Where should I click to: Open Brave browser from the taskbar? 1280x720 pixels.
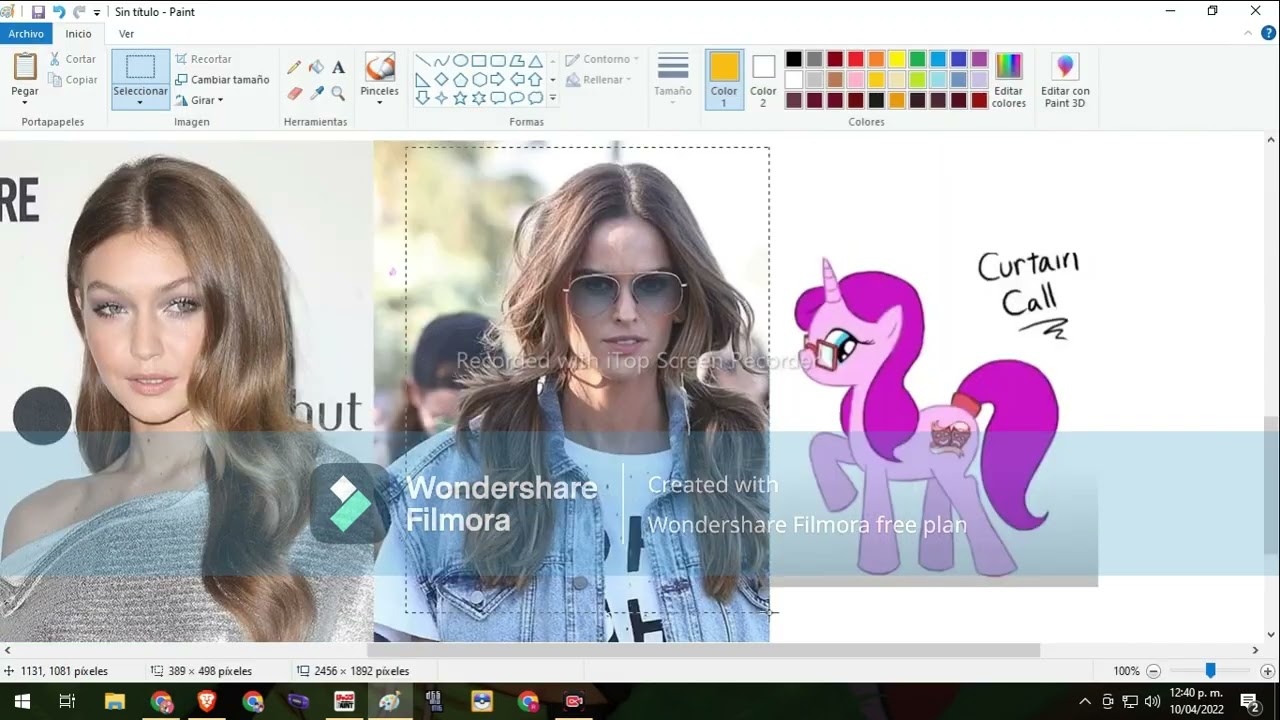[207, 701]
